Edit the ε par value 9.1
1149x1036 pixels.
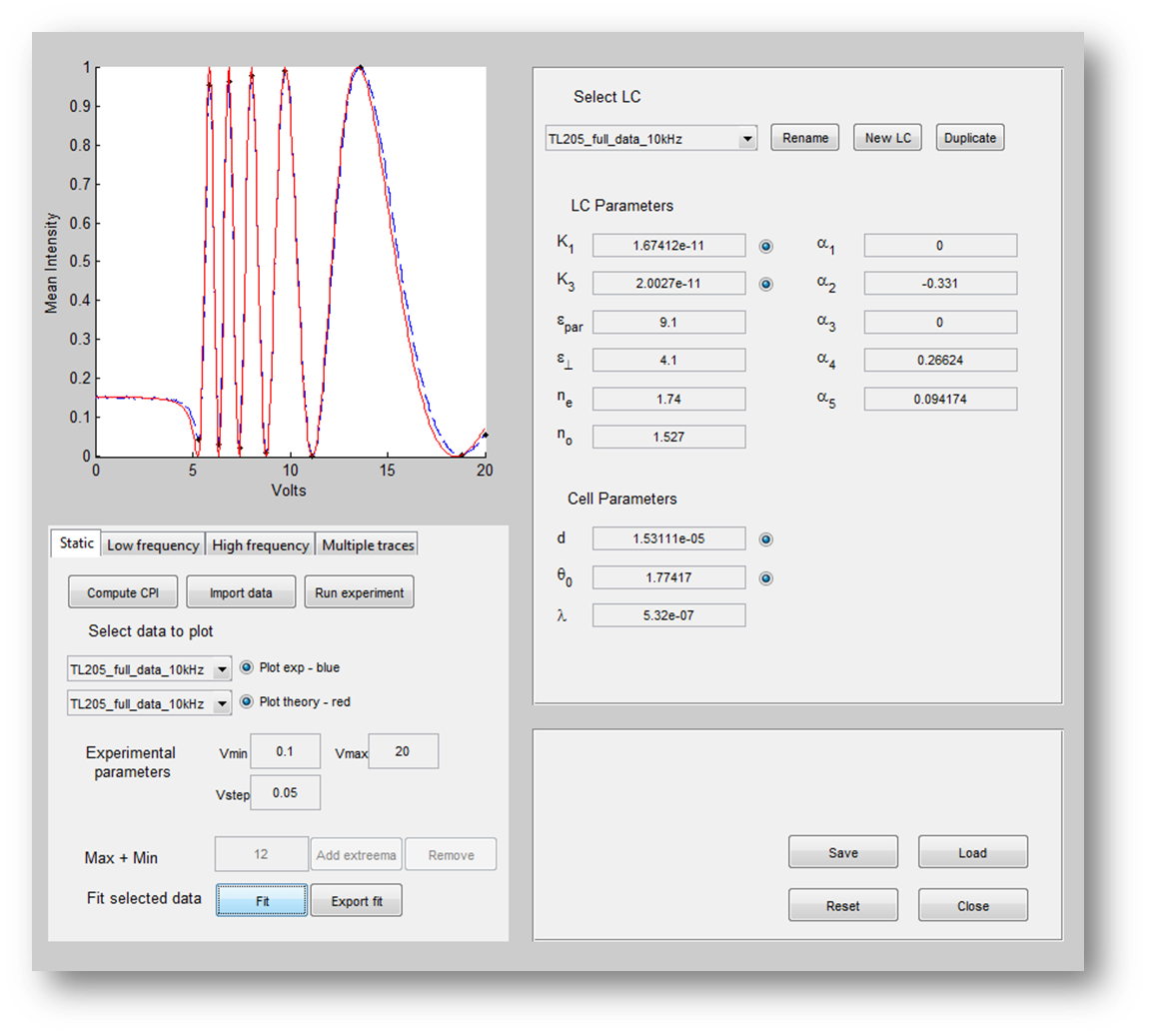[x=669, y=323]
